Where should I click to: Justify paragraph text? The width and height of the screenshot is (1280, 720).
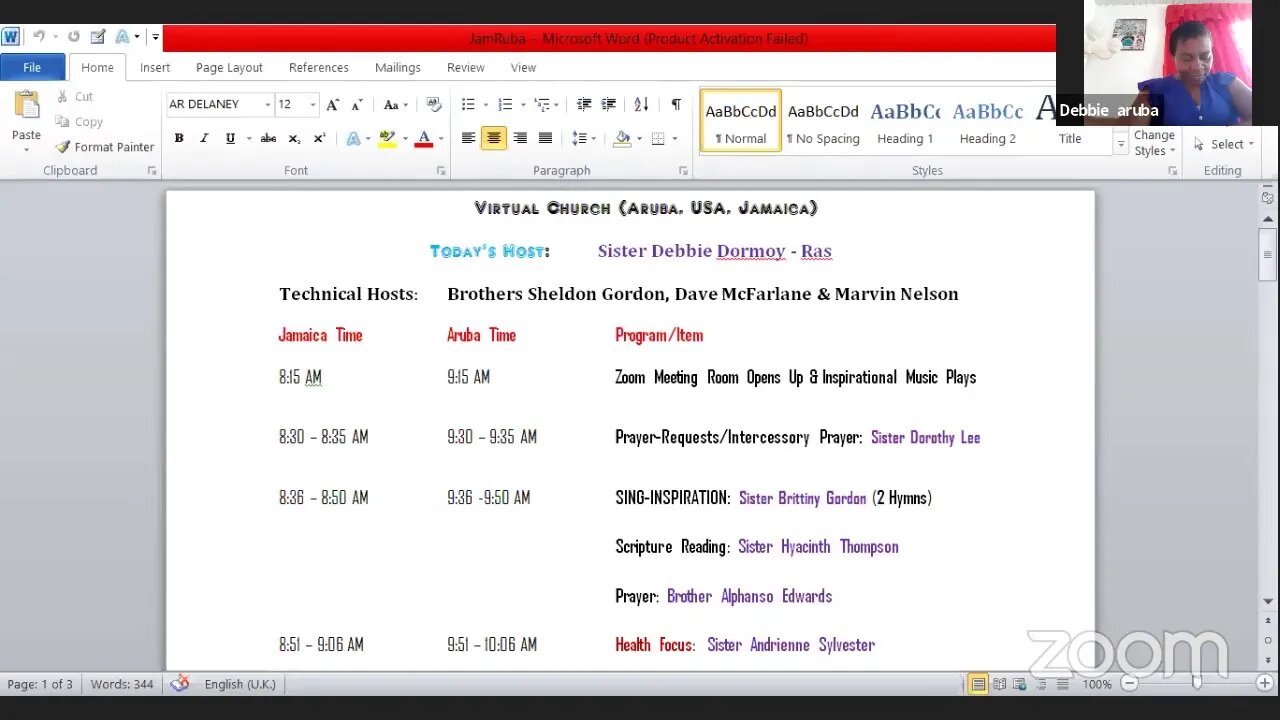[x=545, y=138]
